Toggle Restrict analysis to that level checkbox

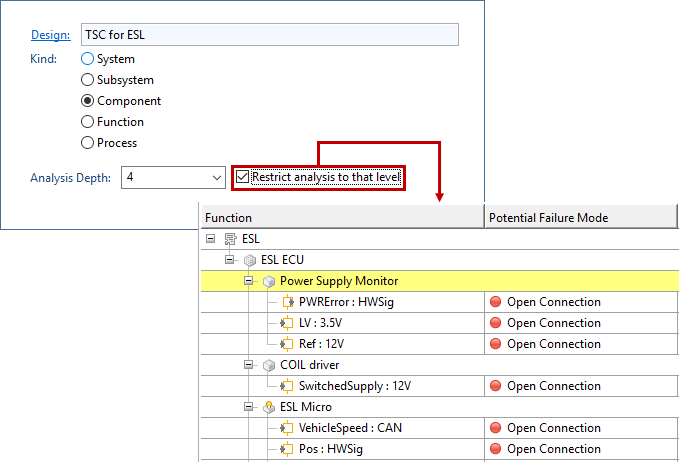pyautogui.click(x=242, y=177)
